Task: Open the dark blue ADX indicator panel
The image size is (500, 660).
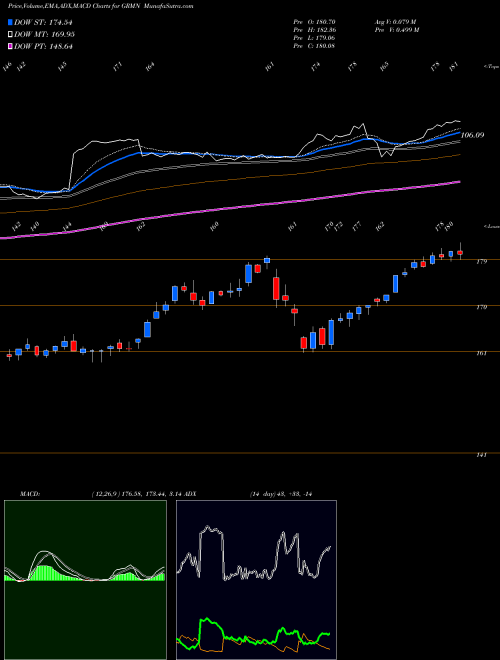Action: click(x=256, y=580)
